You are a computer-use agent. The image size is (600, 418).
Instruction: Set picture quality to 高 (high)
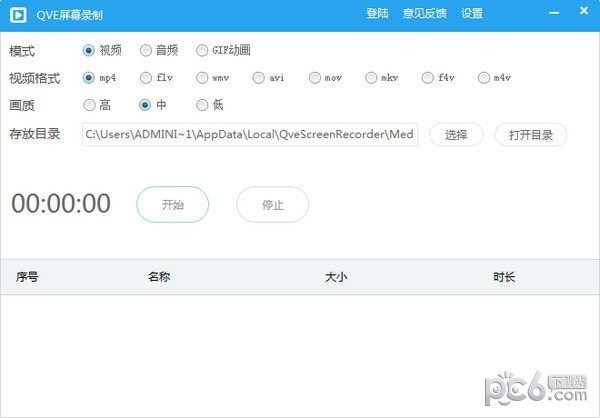pyautogui.click(x=90, y=104)
